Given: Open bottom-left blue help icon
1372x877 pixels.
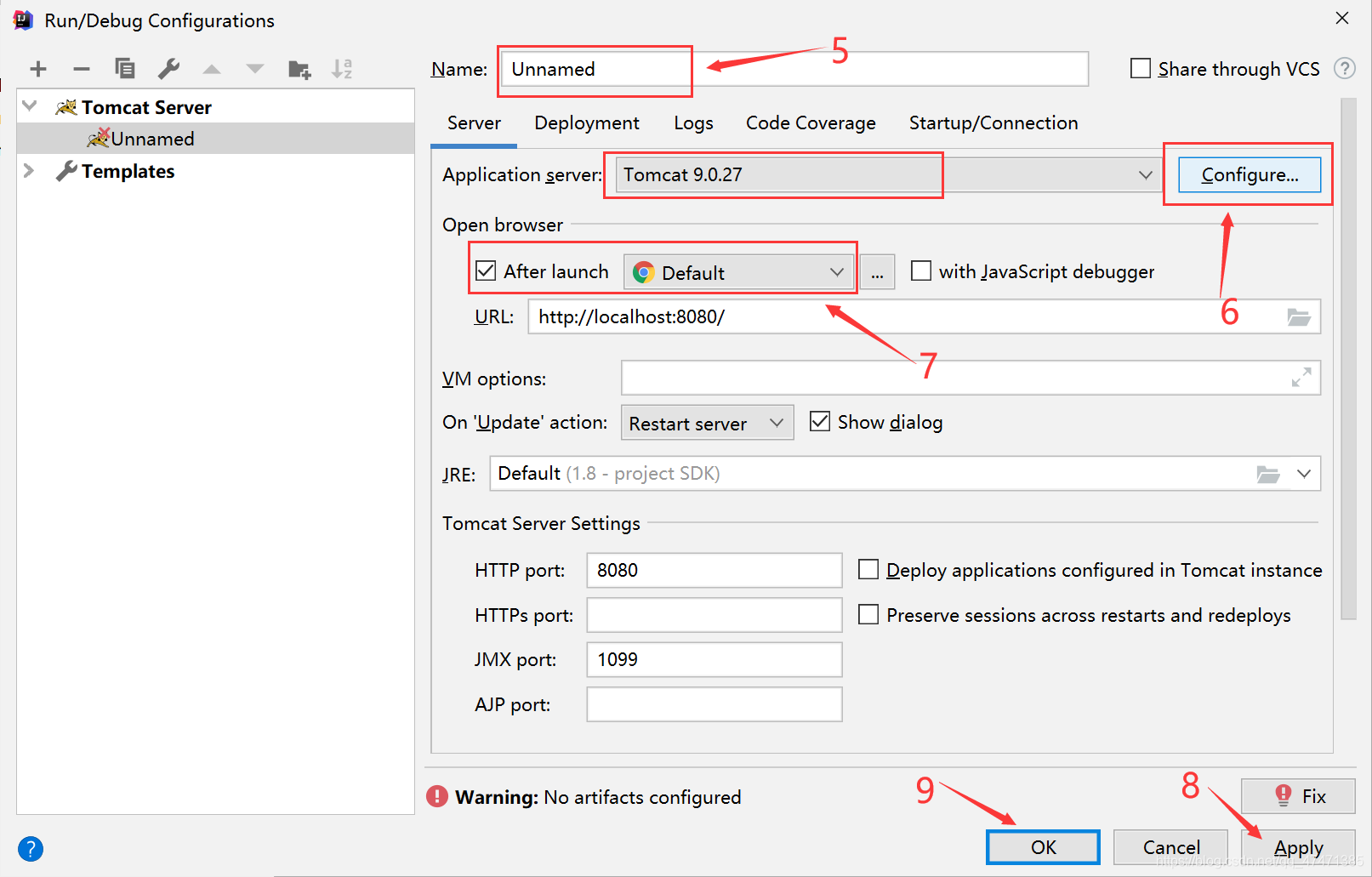Looking at the screenshot, I should click(31, 848).
